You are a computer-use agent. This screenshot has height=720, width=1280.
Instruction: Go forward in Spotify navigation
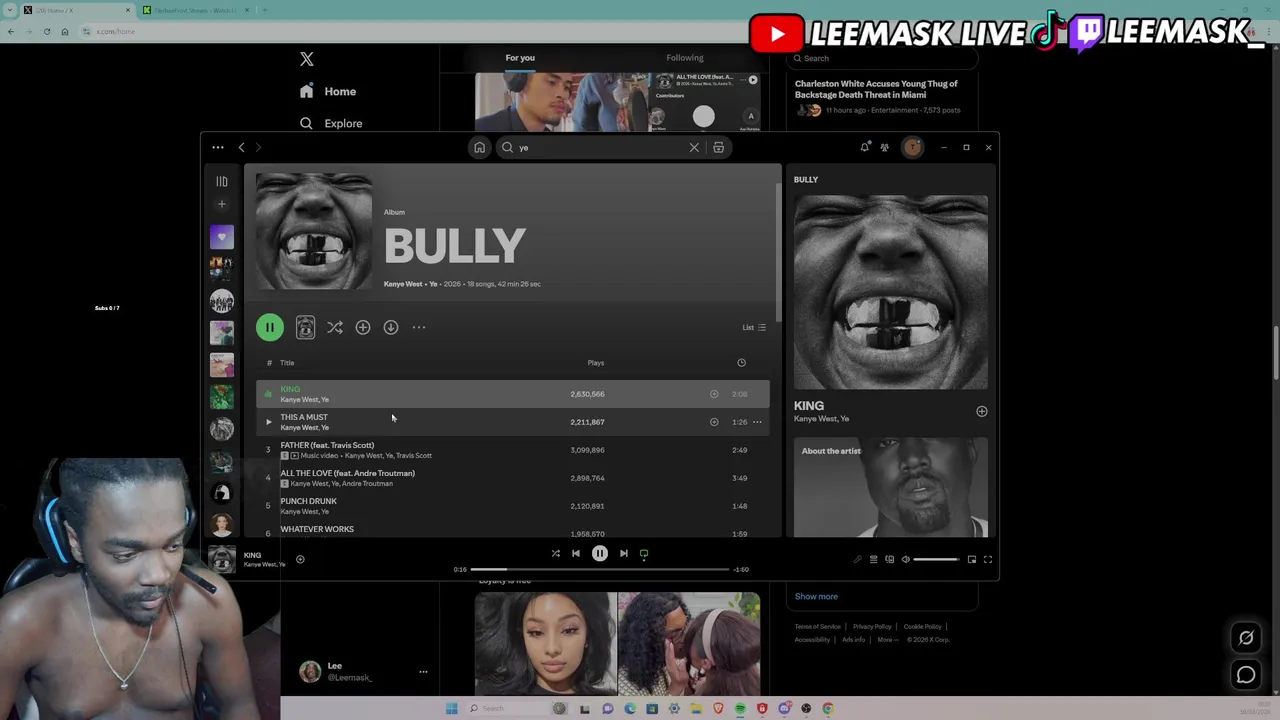[258, 148]
